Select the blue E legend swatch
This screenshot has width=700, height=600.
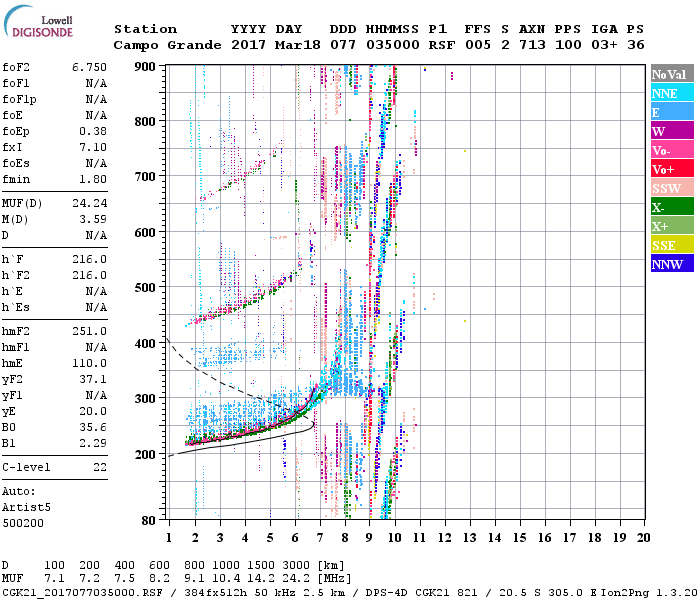tap(671, 112)
